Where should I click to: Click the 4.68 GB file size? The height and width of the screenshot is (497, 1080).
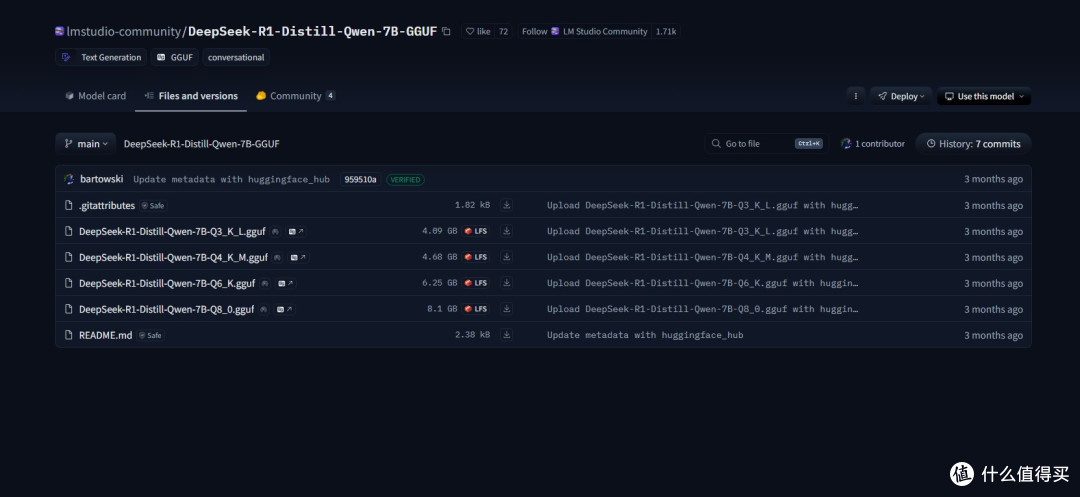[439, 257]
